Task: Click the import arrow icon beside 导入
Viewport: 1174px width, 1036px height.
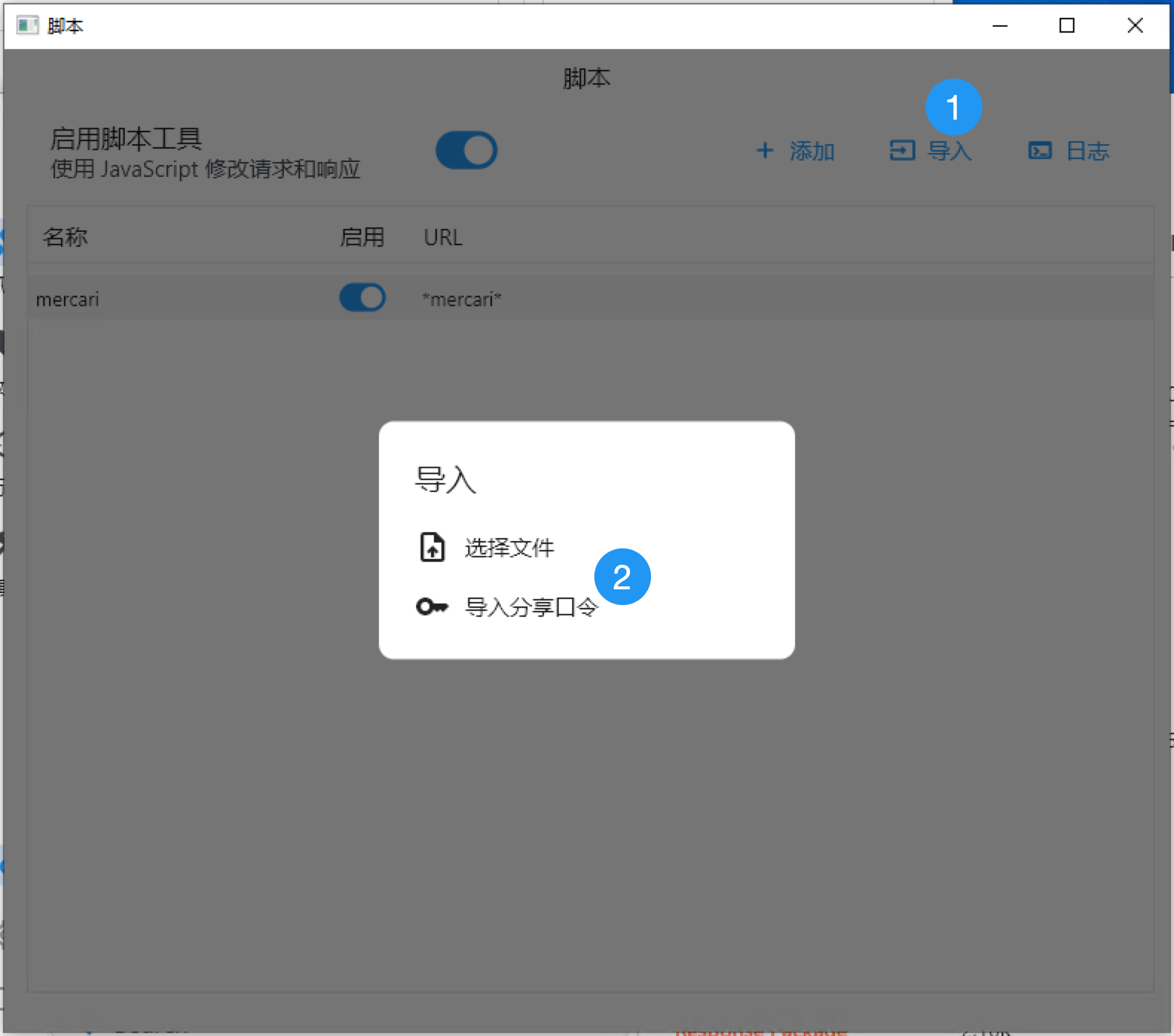Action: pos(902,151)
